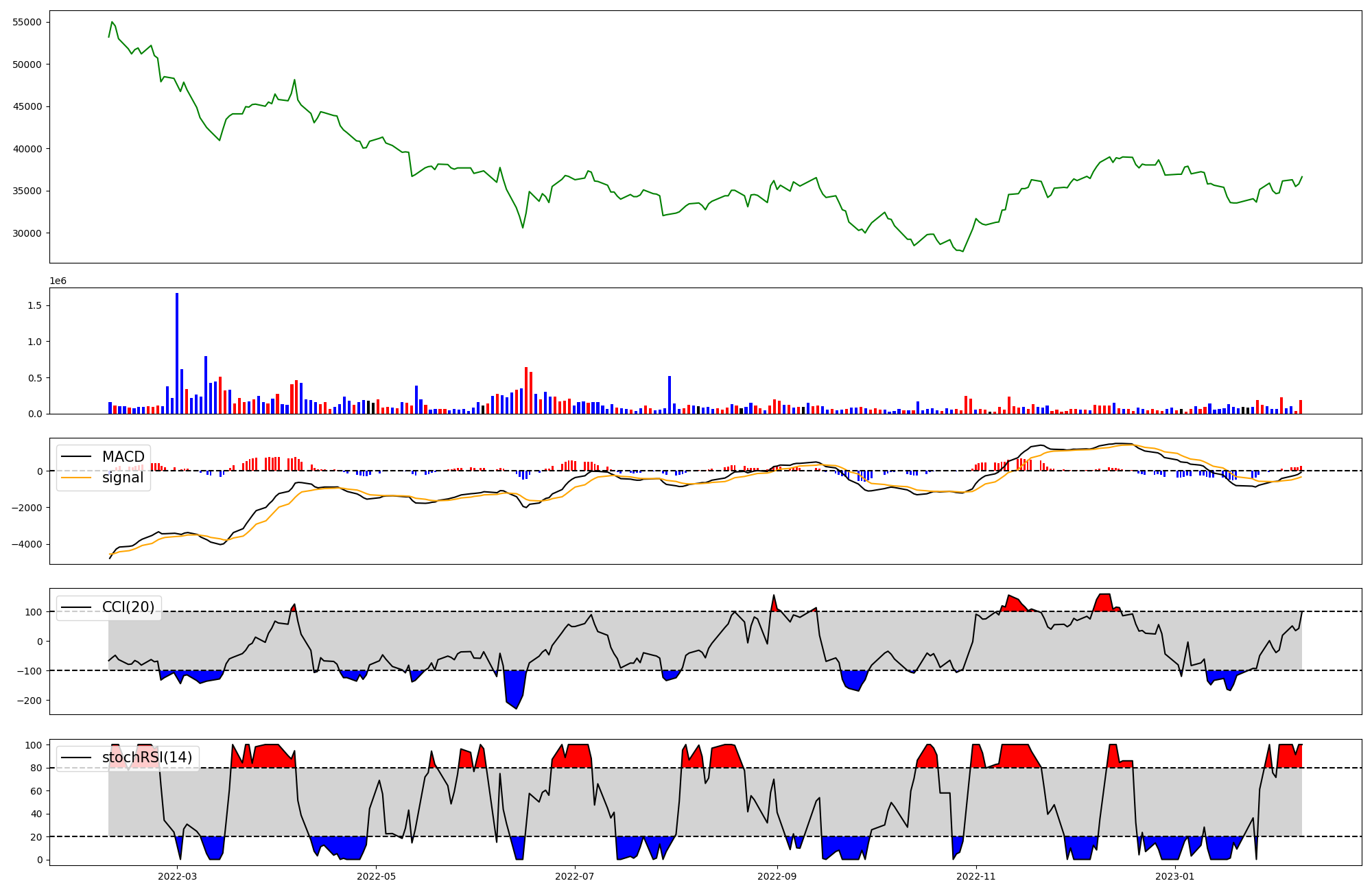Image resolution: width=1372 pixels, height=892 pixels.
Task: Click the 60 stochRSI axis tick label
Action: [x=36, y=791]
